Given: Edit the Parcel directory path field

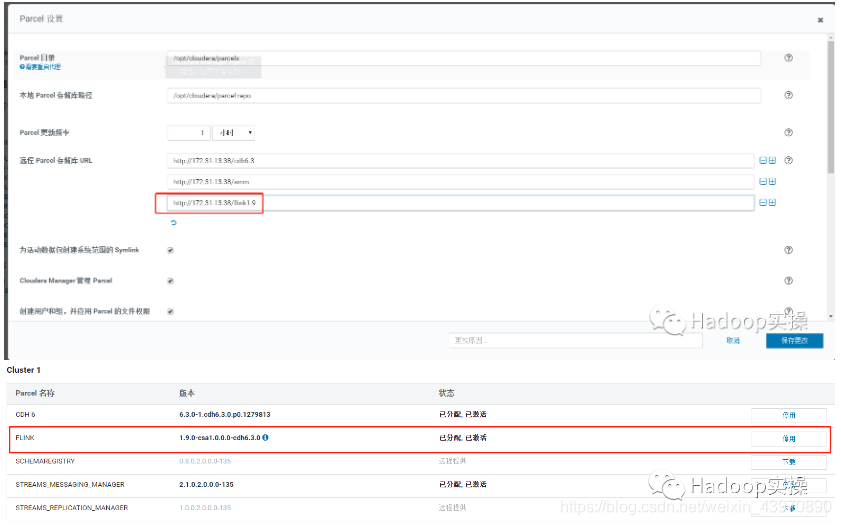Looking at the screenshot, I should 463,58.
